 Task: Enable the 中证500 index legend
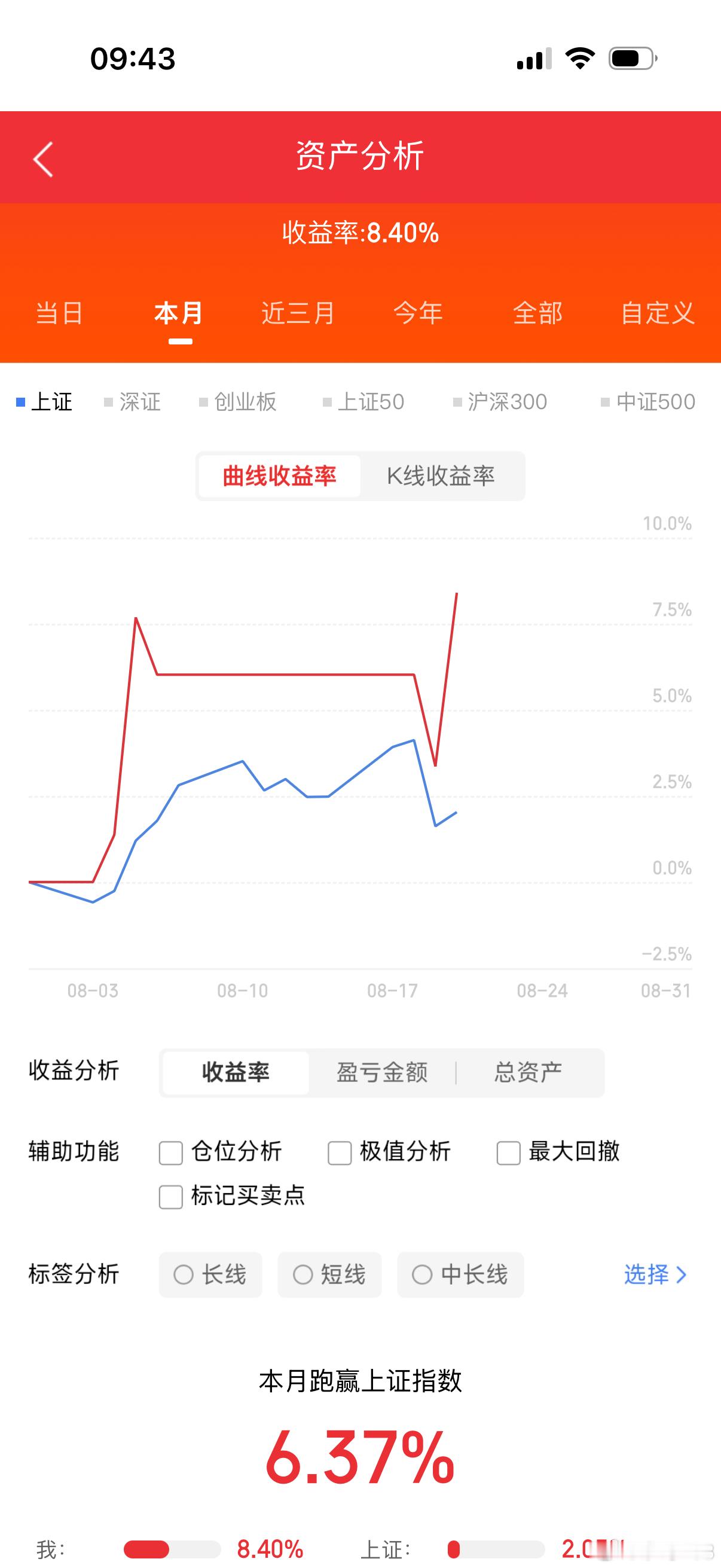648,402
